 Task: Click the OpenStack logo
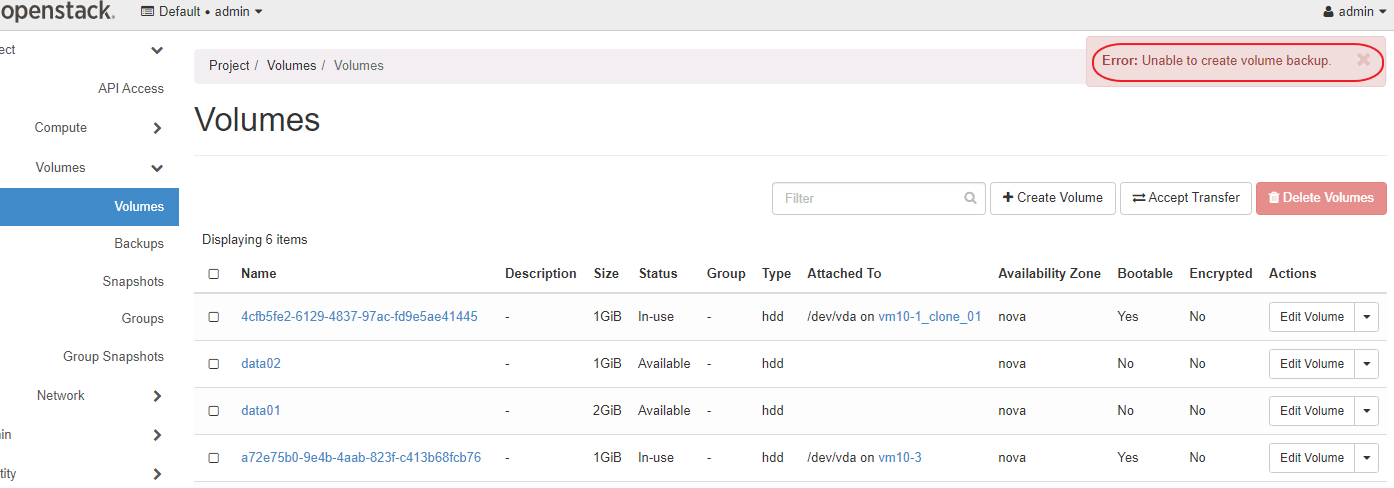(57, 12)
